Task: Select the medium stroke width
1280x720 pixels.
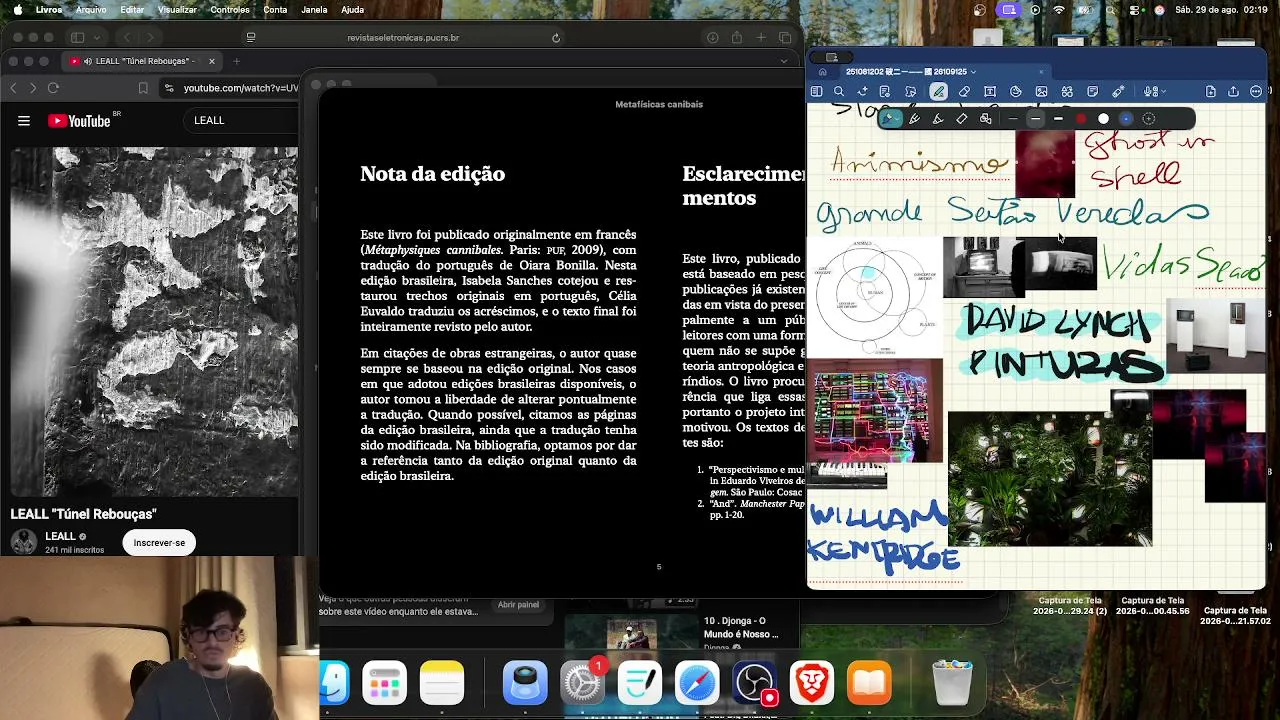Action: click(x=1036, y=119)
